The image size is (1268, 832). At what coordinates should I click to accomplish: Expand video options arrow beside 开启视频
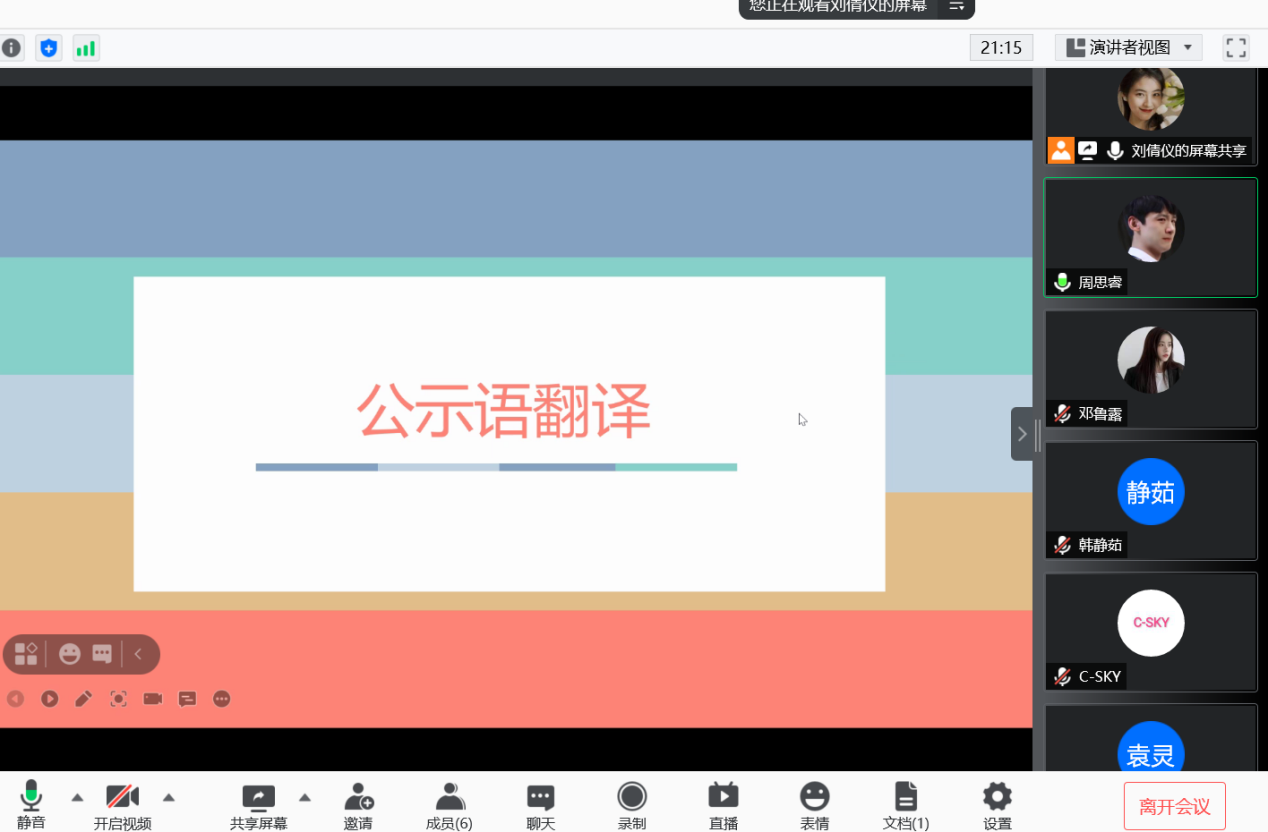click(x=169, y=797)
